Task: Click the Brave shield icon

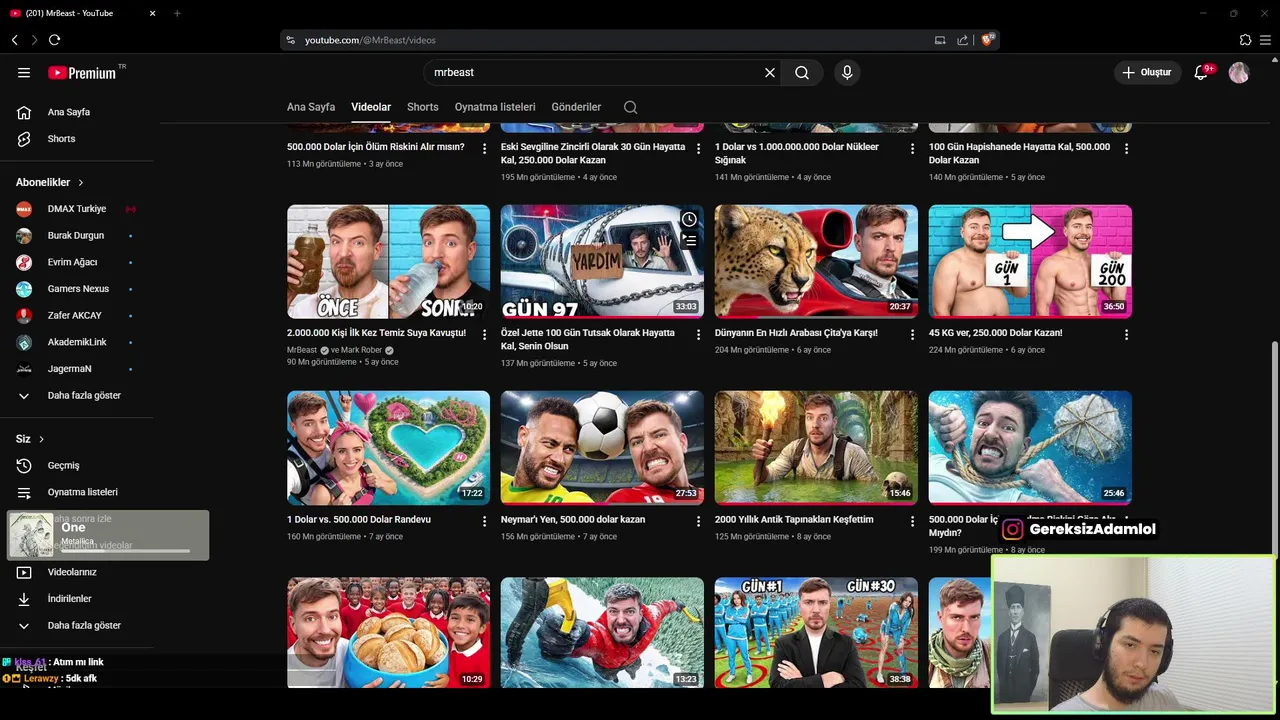Action: tap(988, 40)
